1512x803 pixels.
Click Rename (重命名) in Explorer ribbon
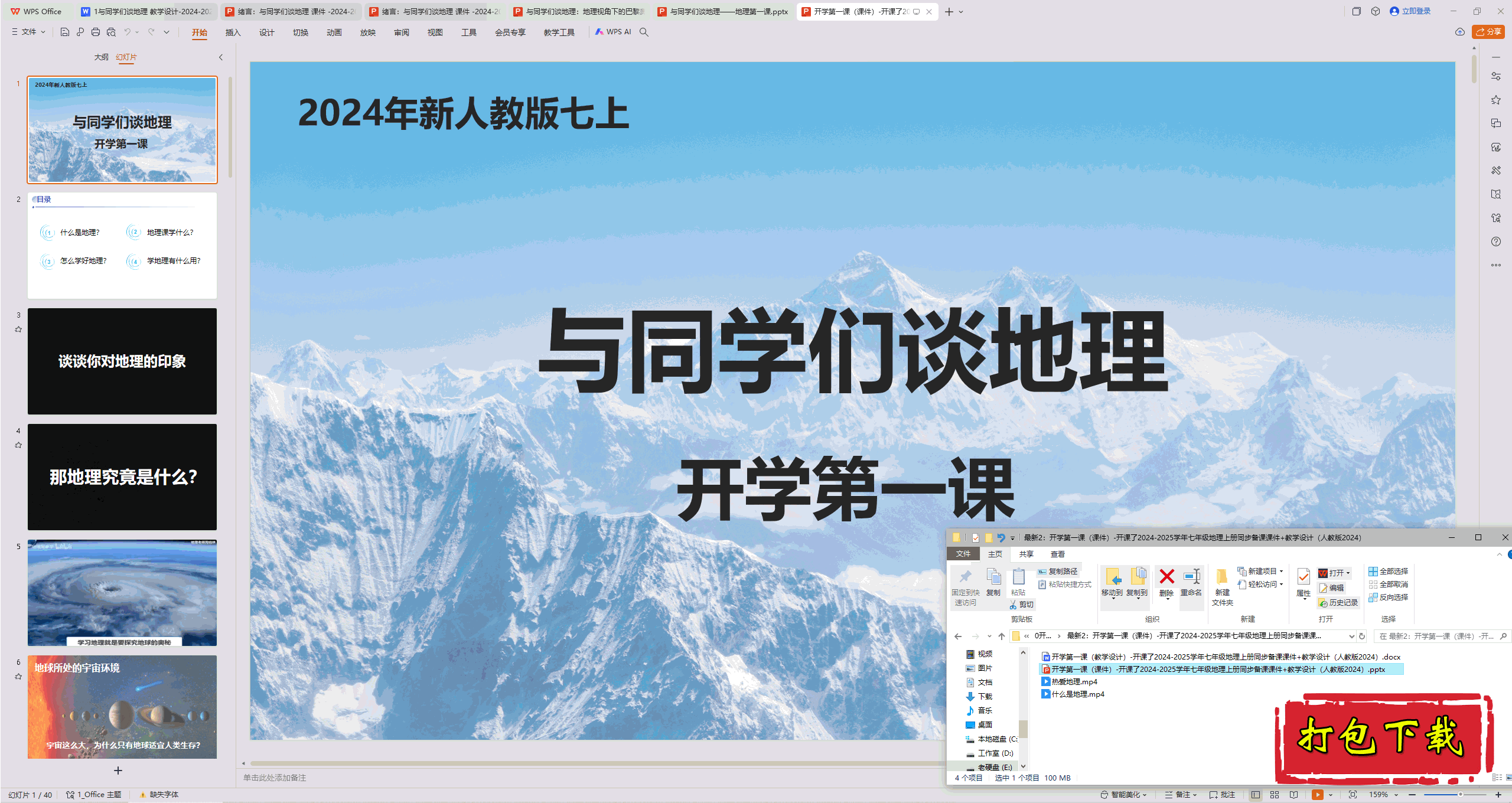pos(1191,583)
